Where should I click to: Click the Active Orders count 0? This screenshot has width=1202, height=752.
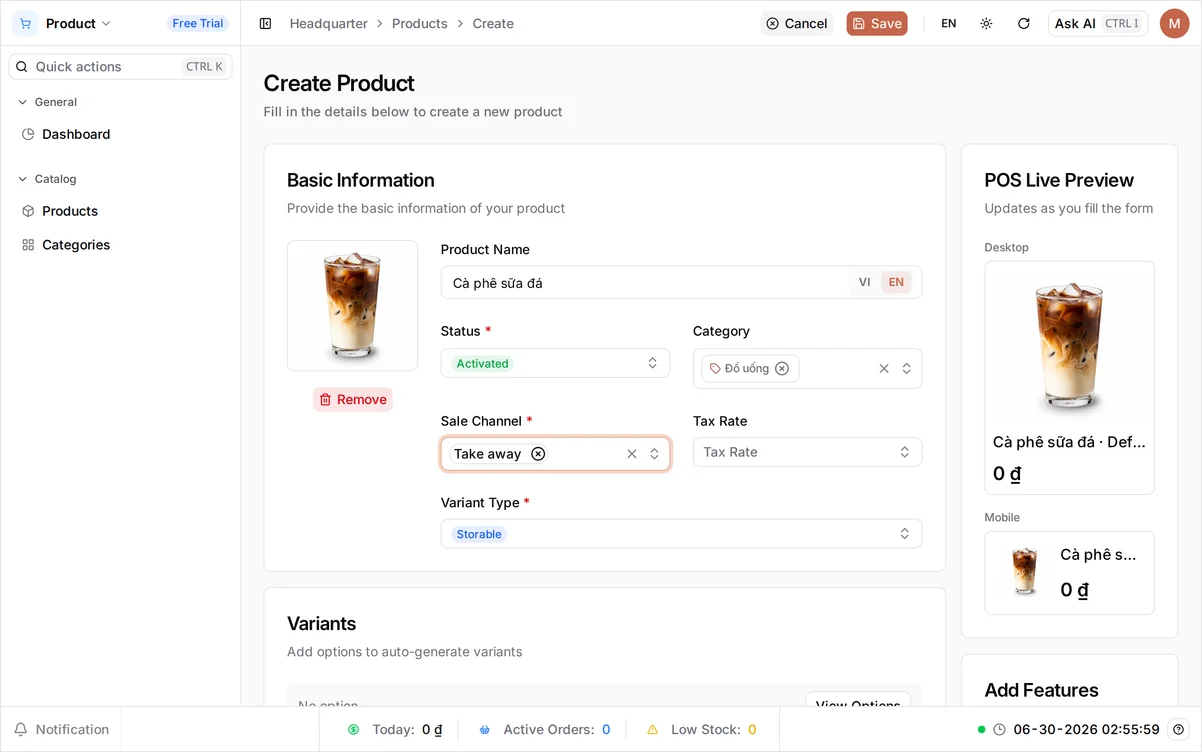tap(606, 730)
